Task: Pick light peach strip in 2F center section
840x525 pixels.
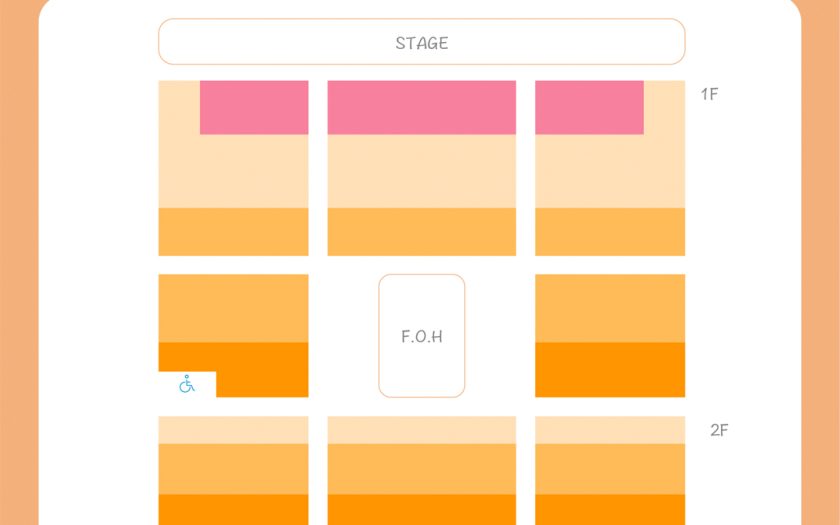Action: (421, 430)
